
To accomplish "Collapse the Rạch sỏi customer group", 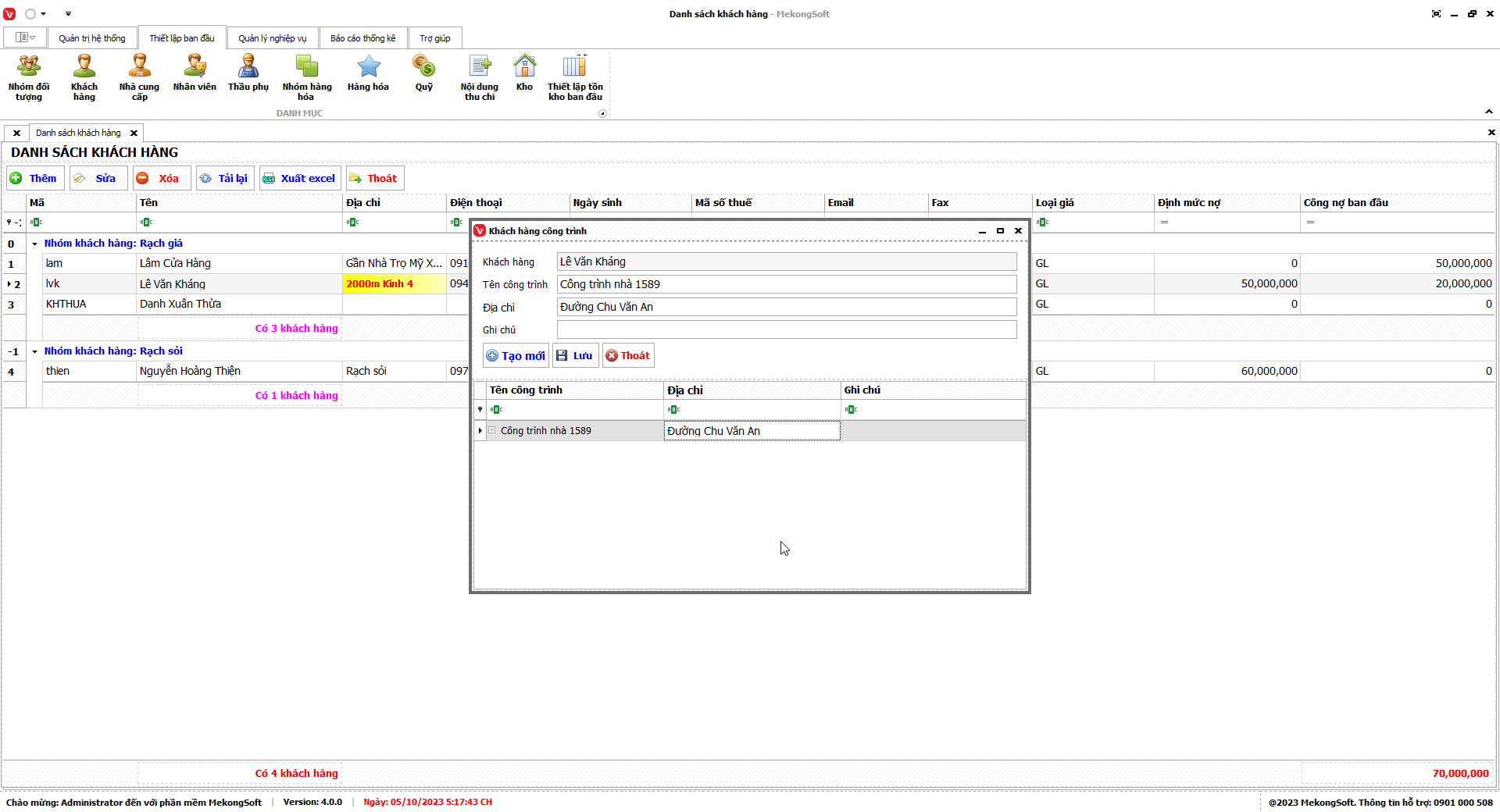I will [x=34, y=351].
